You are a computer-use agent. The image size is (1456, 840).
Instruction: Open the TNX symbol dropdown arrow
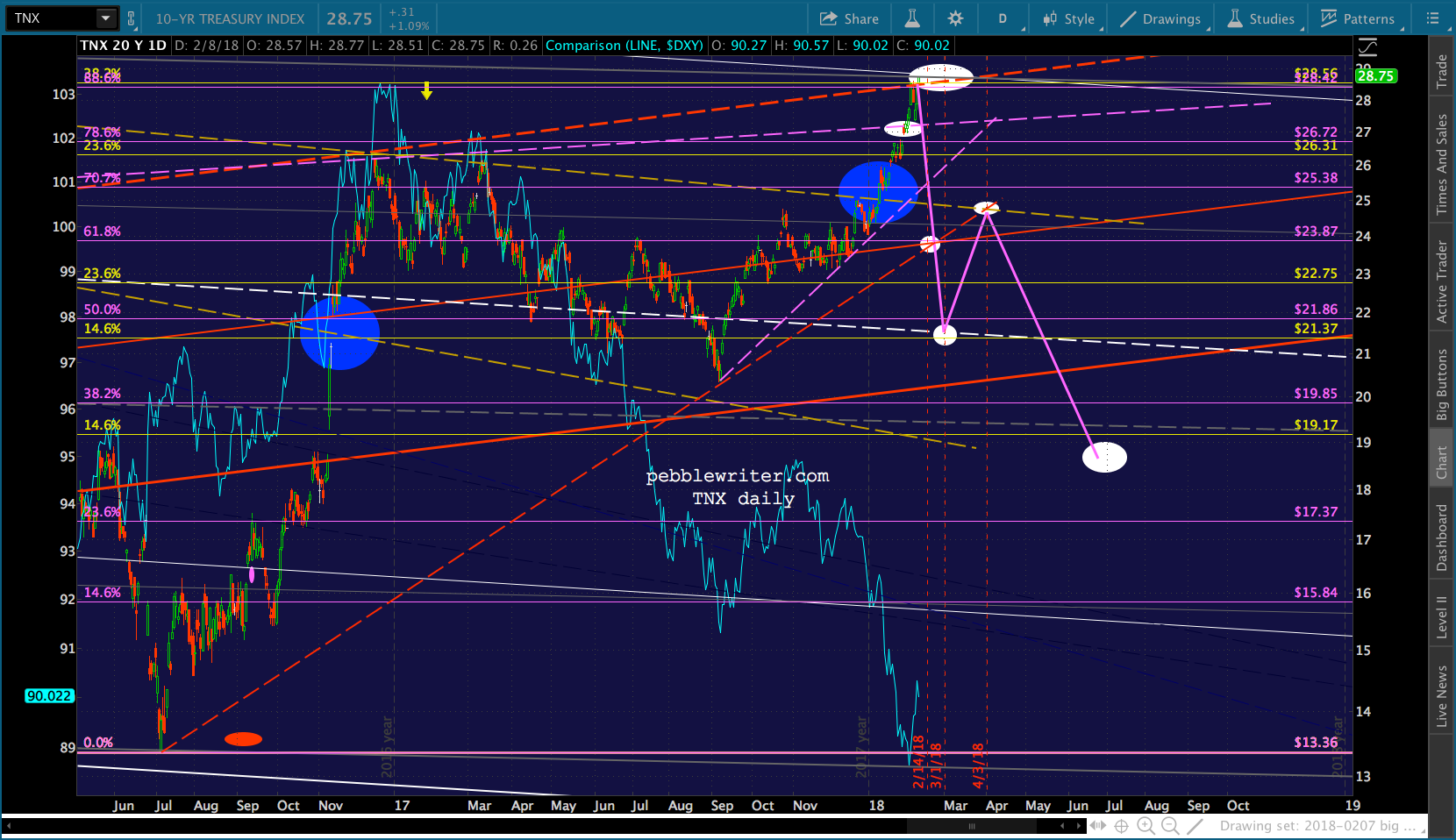coord(106,18)
